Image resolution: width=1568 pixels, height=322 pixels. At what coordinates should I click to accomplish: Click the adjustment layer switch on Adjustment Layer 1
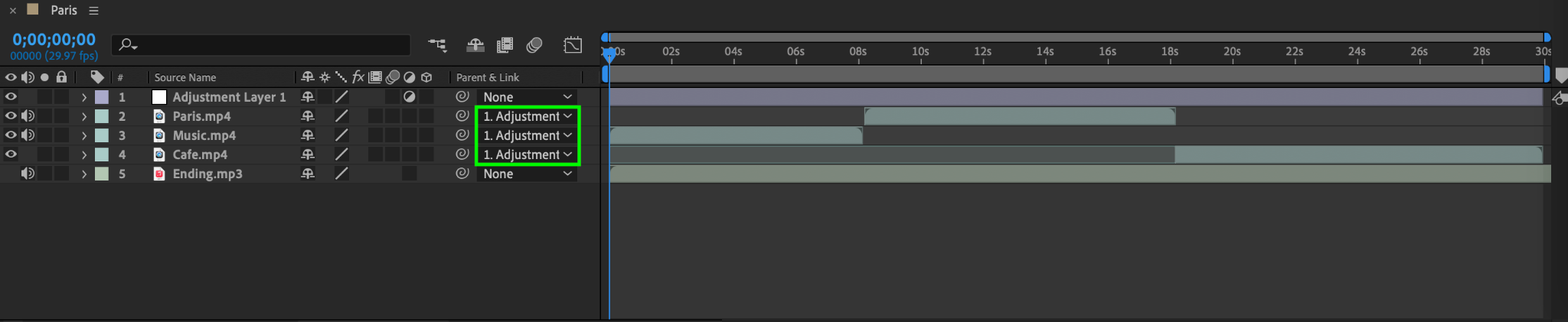[410, 97]
